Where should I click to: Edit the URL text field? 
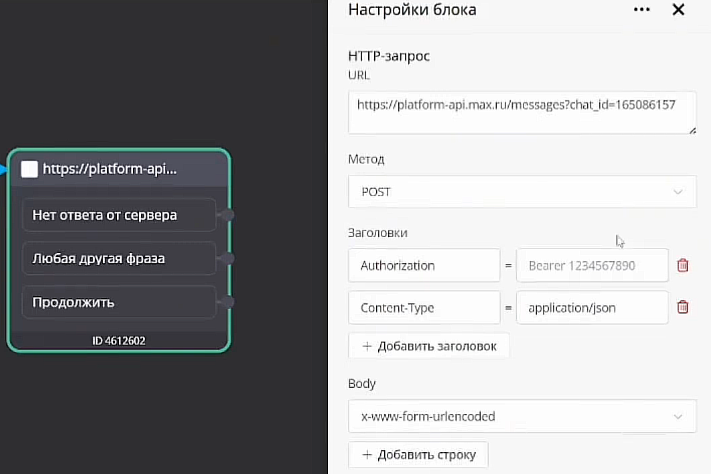[522, 112]
